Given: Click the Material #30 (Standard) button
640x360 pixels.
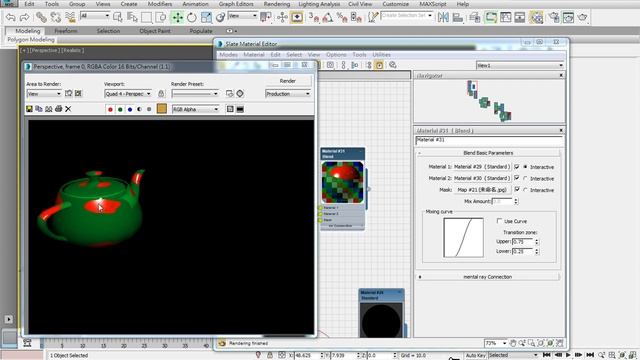Looking at the screenshot, I should pyautogui.click(x=482, y=178).
